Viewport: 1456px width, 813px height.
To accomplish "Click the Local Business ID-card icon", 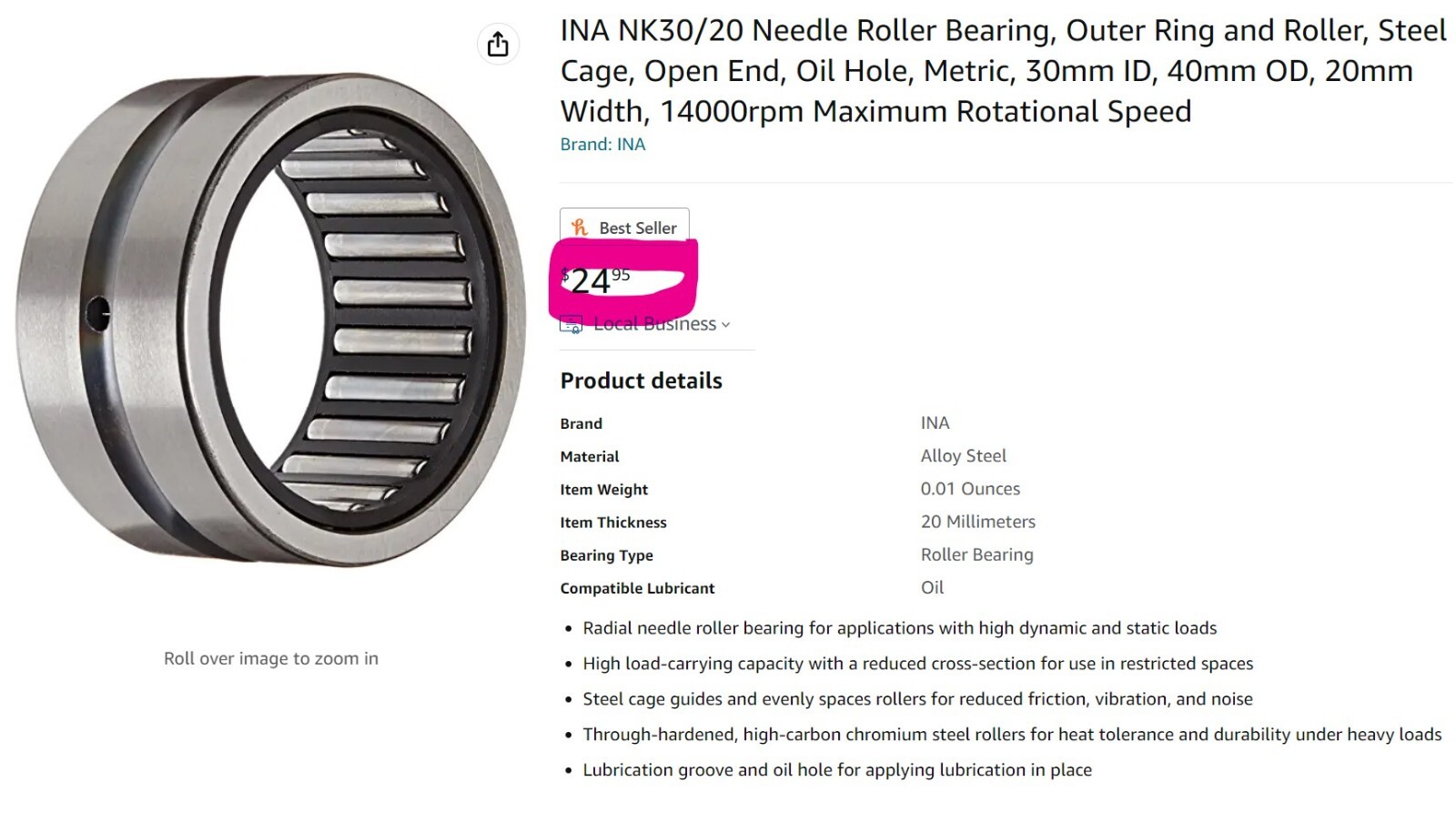I will click(571, 323).
